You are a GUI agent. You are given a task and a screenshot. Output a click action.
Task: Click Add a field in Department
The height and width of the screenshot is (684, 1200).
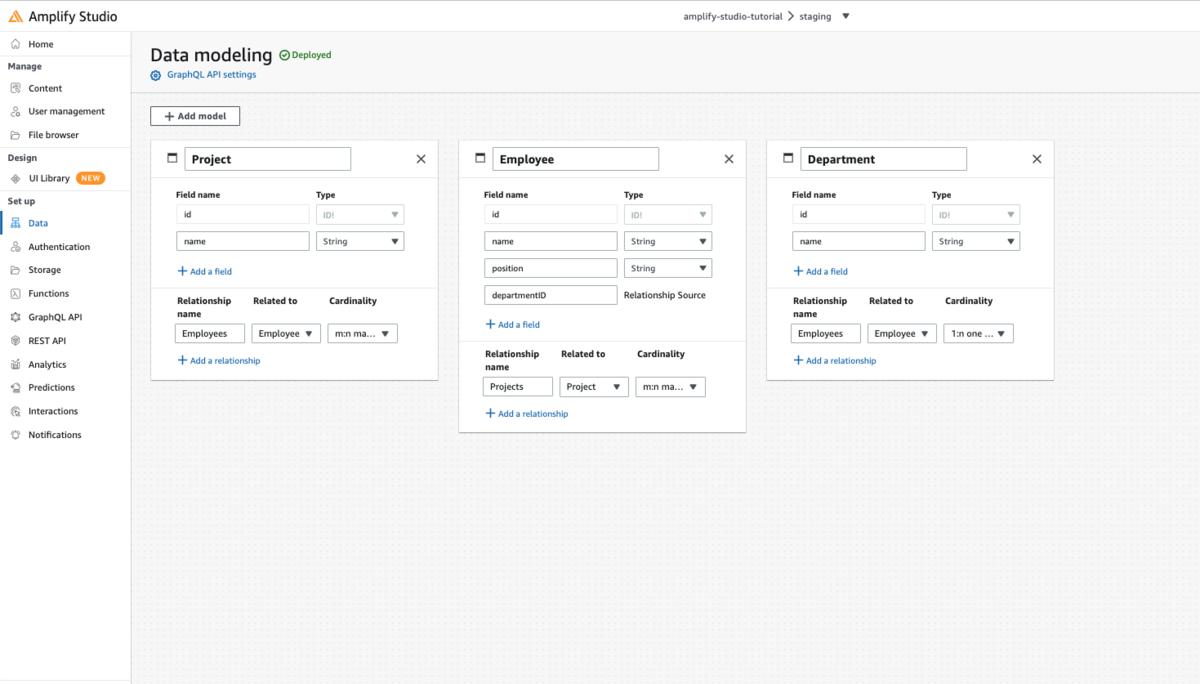click(821, 271)
